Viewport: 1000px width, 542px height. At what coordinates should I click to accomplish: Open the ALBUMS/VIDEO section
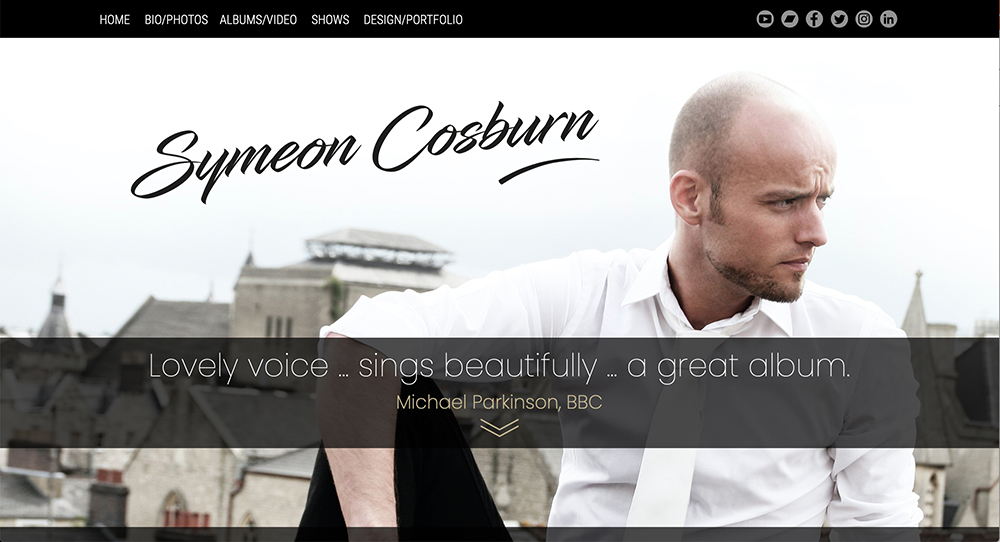coord(258,20)
